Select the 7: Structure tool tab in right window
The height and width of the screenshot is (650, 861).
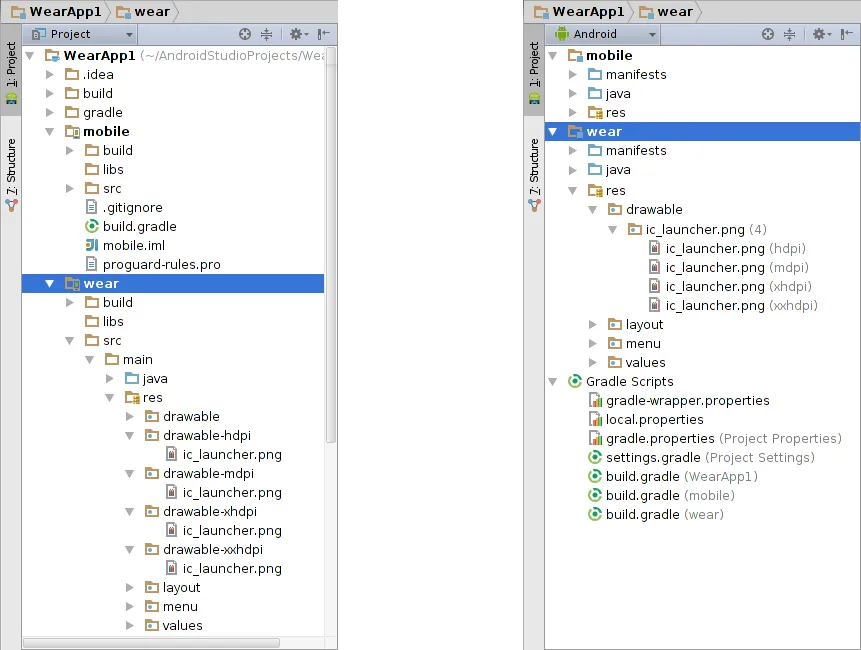[534, 175]
